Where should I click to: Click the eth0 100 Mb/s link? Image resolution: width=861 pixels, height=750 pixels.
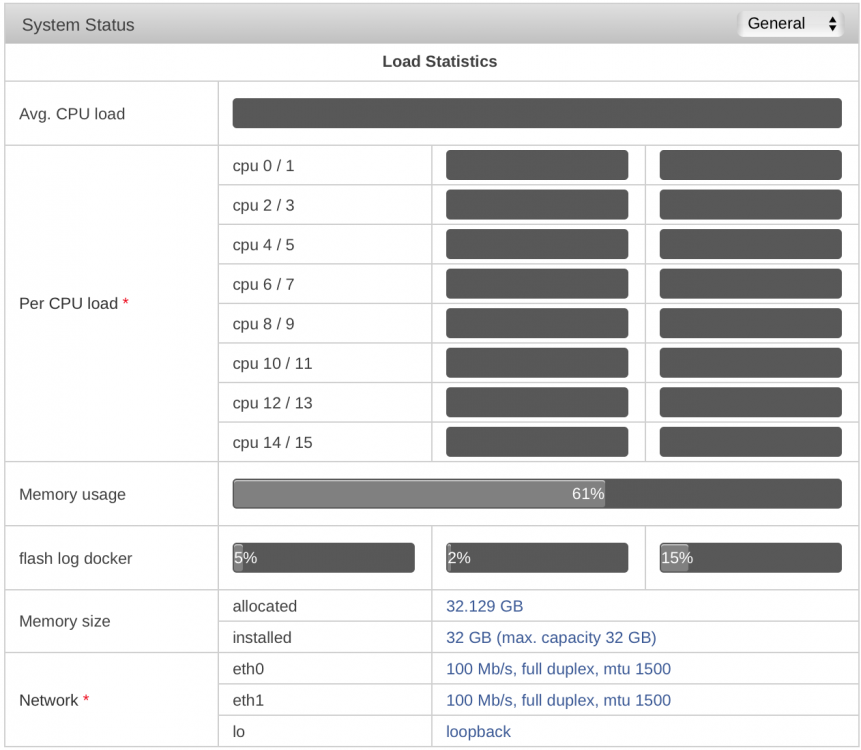pos(558,669)
